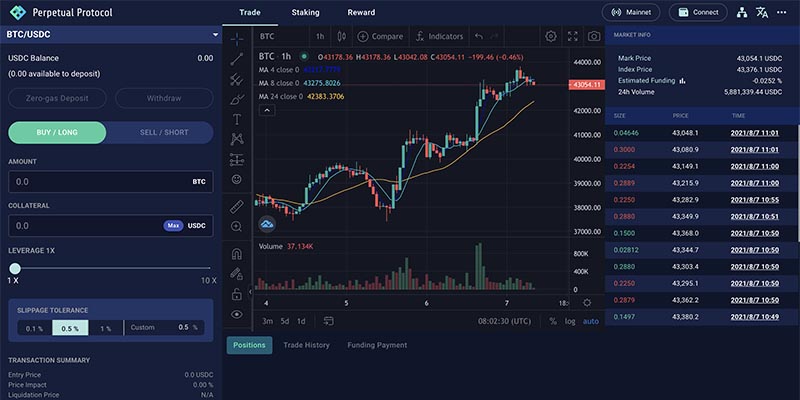This screenshot has height=400, width=800.
Task: Lock all drawing tools
Action: click(x=237, y=294)
